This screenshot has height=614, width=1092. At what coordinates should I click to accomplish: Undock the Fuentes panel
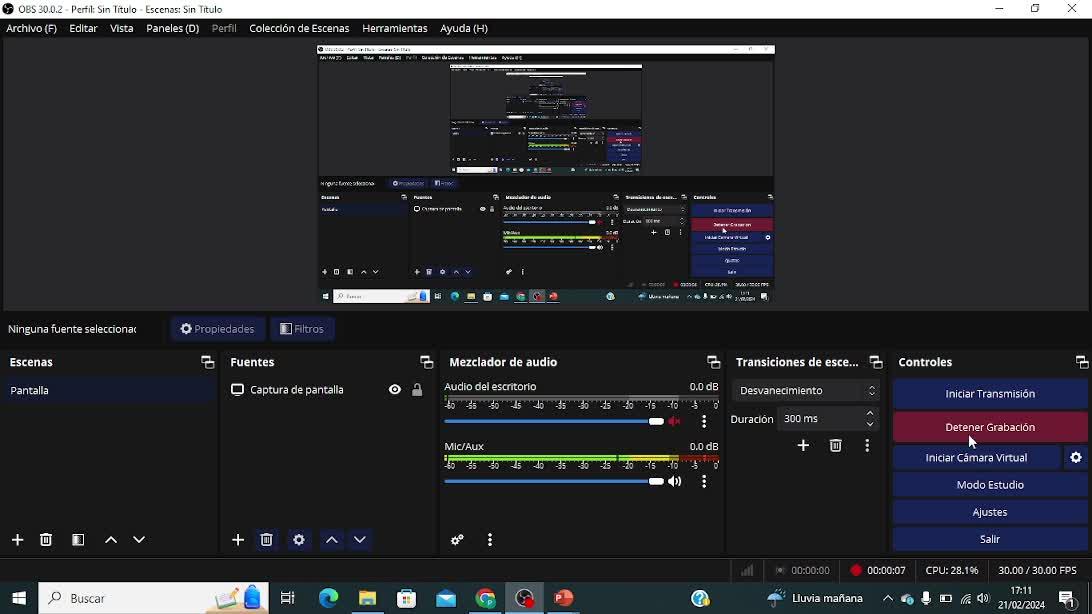coord(427,362)
